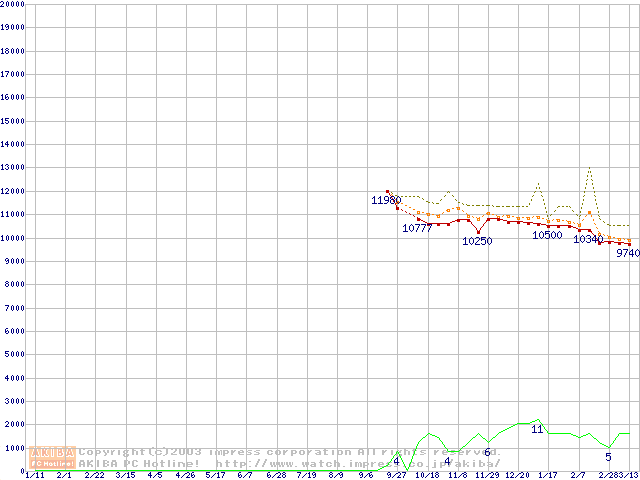Click the 15000 value on the y-axis
The image size is (640, 480).
13,121
